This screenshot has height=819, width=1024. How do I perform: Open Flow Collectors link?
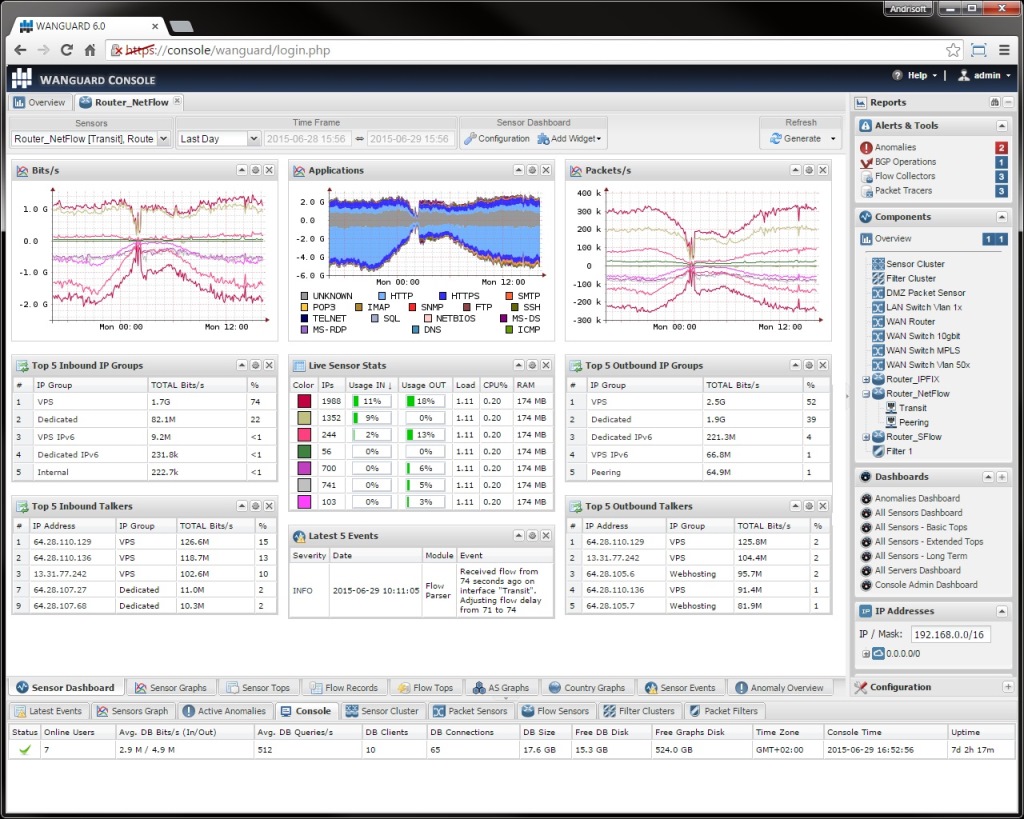tap(904, 176)
